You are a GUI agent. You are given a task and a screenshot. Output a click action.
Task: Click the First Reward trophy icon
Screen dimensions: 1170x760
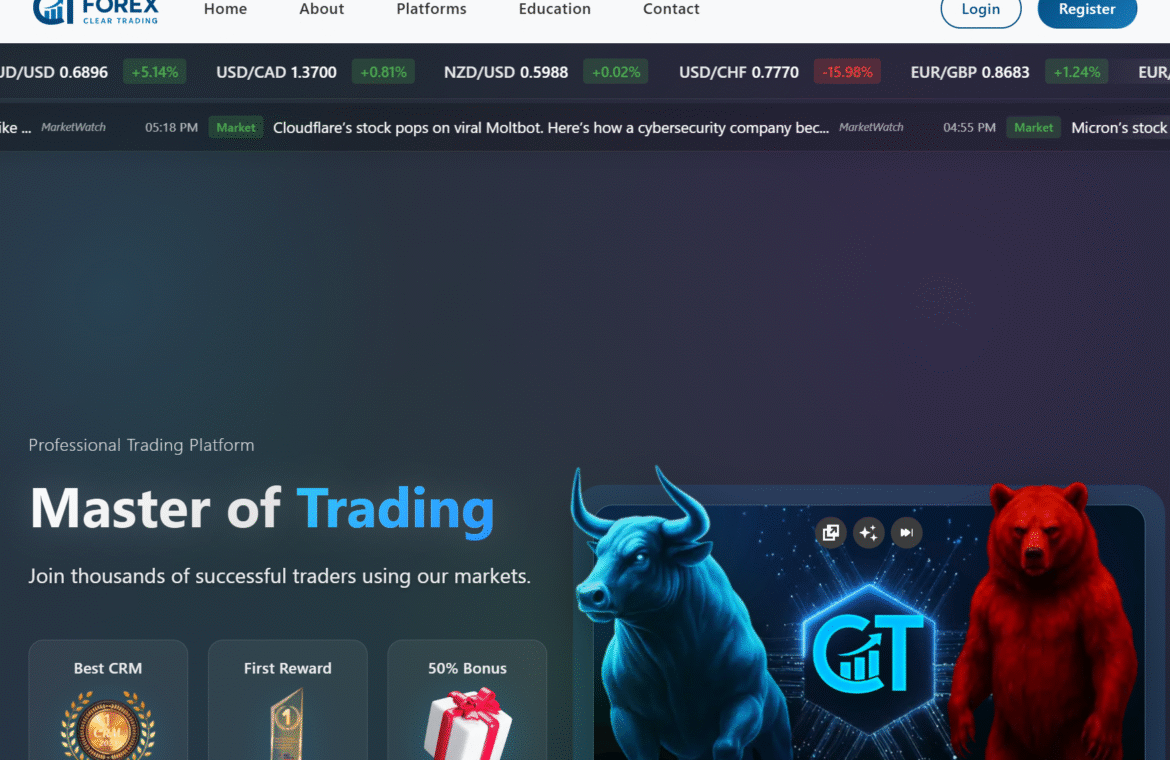pos(288,724)
